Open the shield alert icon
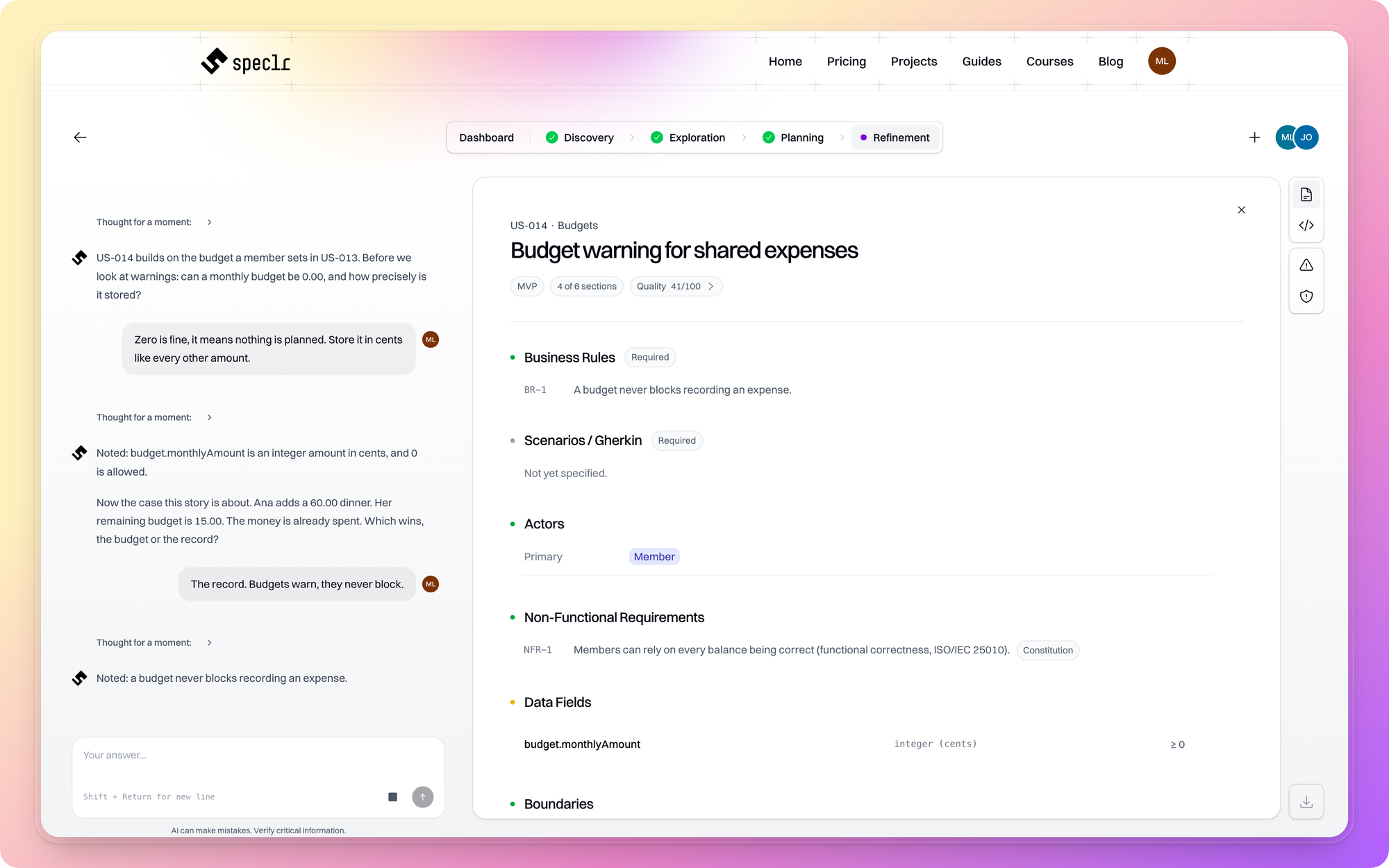This screenshot has width=1389, height=868. point(1306,297)
